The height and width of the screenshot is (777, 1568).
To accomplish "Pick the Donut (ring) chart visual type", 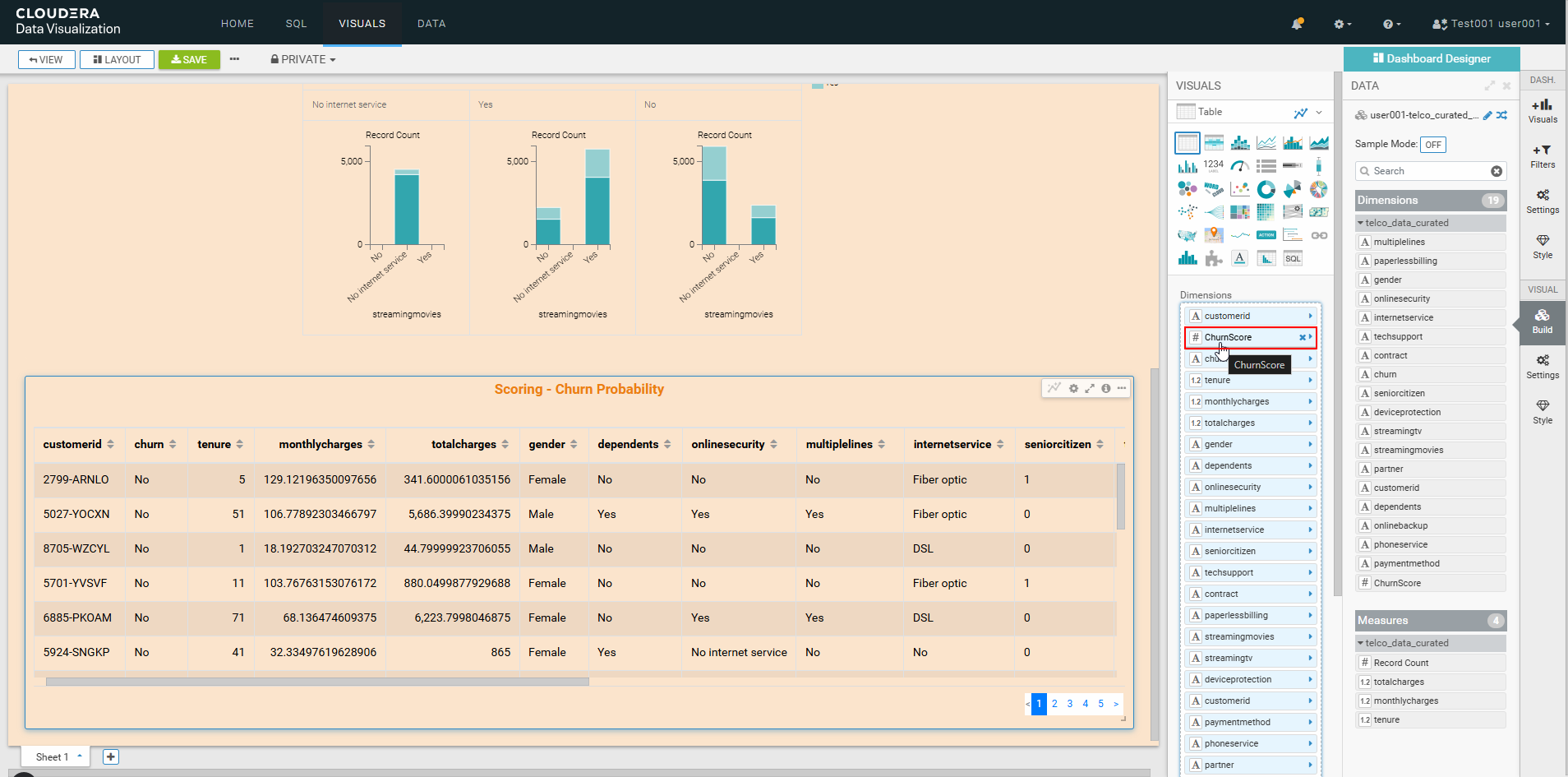I will (1266, 189).
